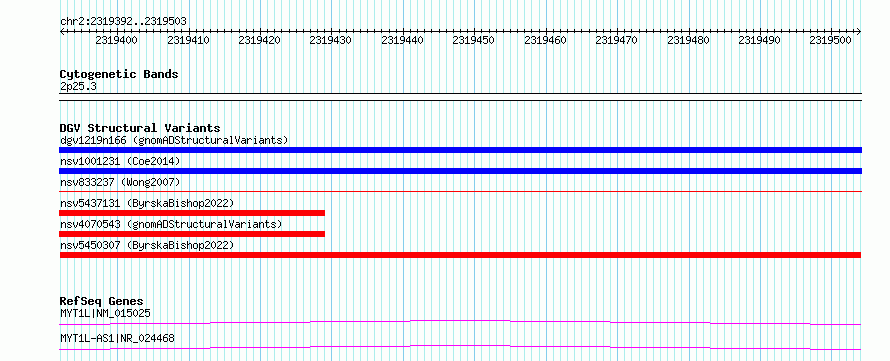Screen dimensions: 890x361
Task: Click the short red bar for nsv5437131
Action: [x=192, y=213]
